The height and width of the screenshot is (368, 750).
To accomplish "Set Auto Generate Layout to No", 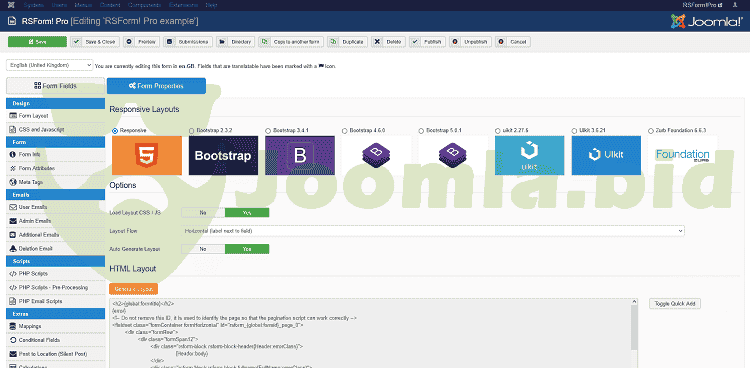I will [203, 249].
